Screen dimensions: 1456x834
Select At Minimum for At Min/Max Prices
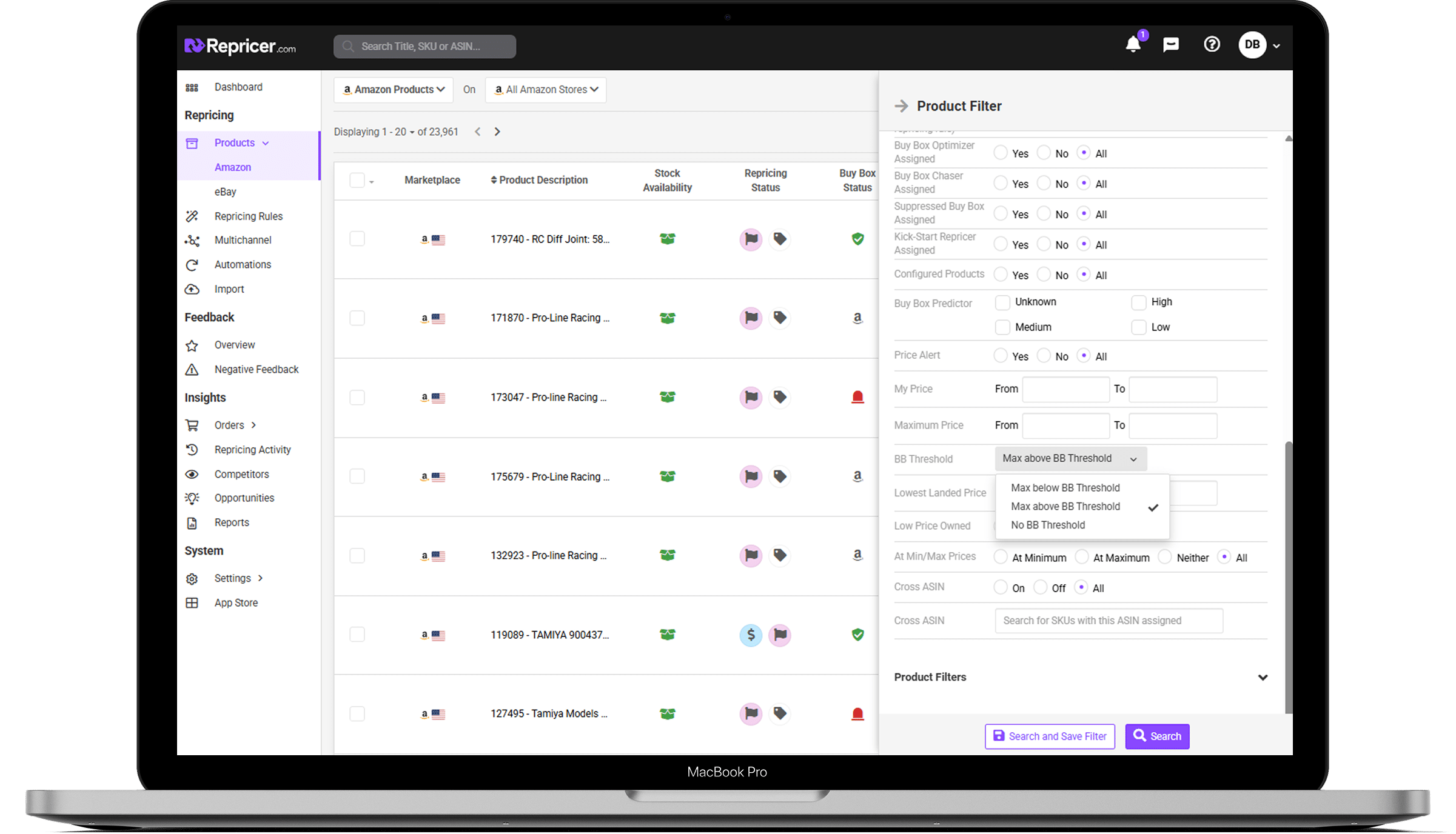(1001, 557)
